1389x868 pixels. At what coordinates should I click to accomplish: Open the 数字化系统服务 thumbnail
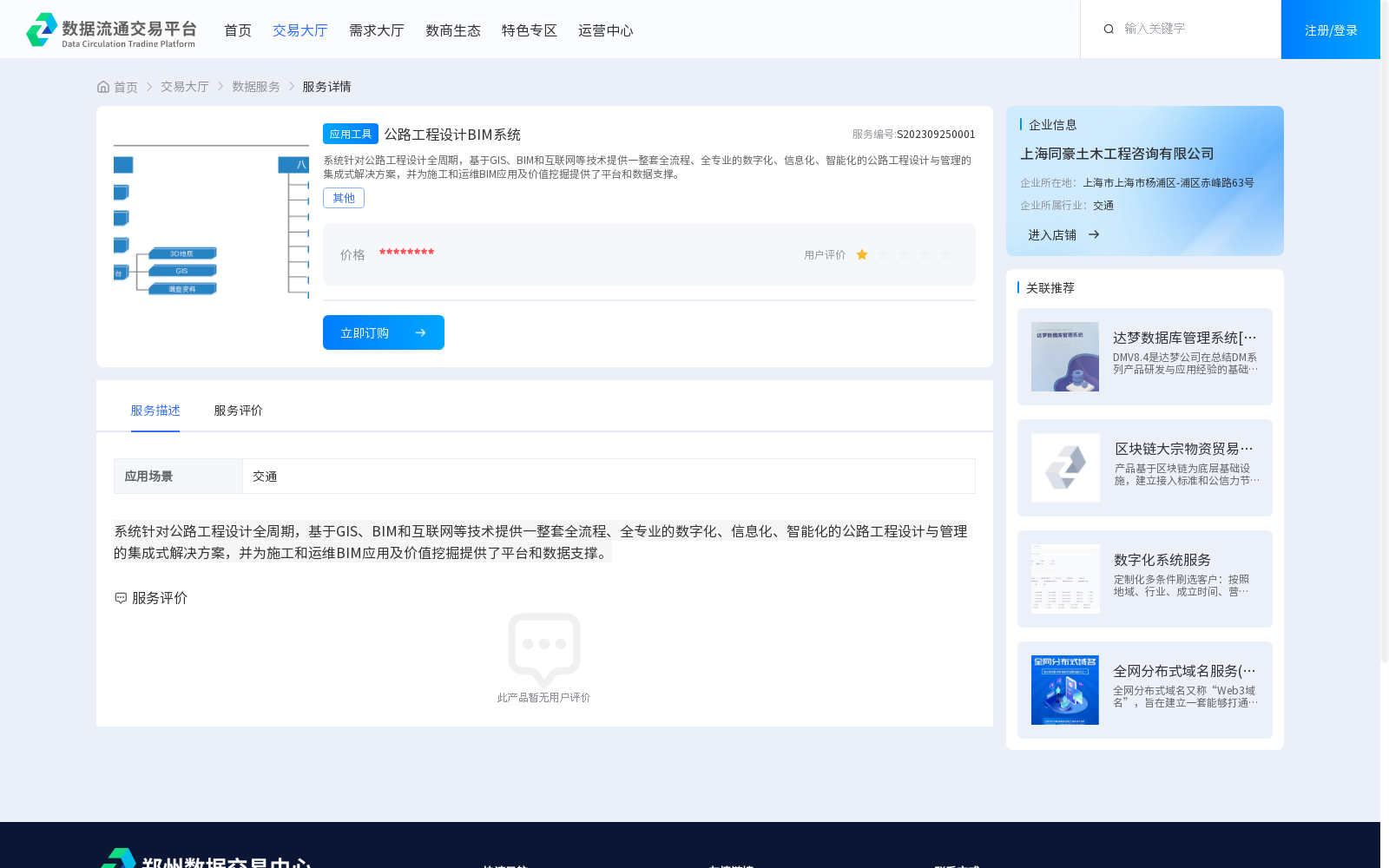pos(1065,579)
